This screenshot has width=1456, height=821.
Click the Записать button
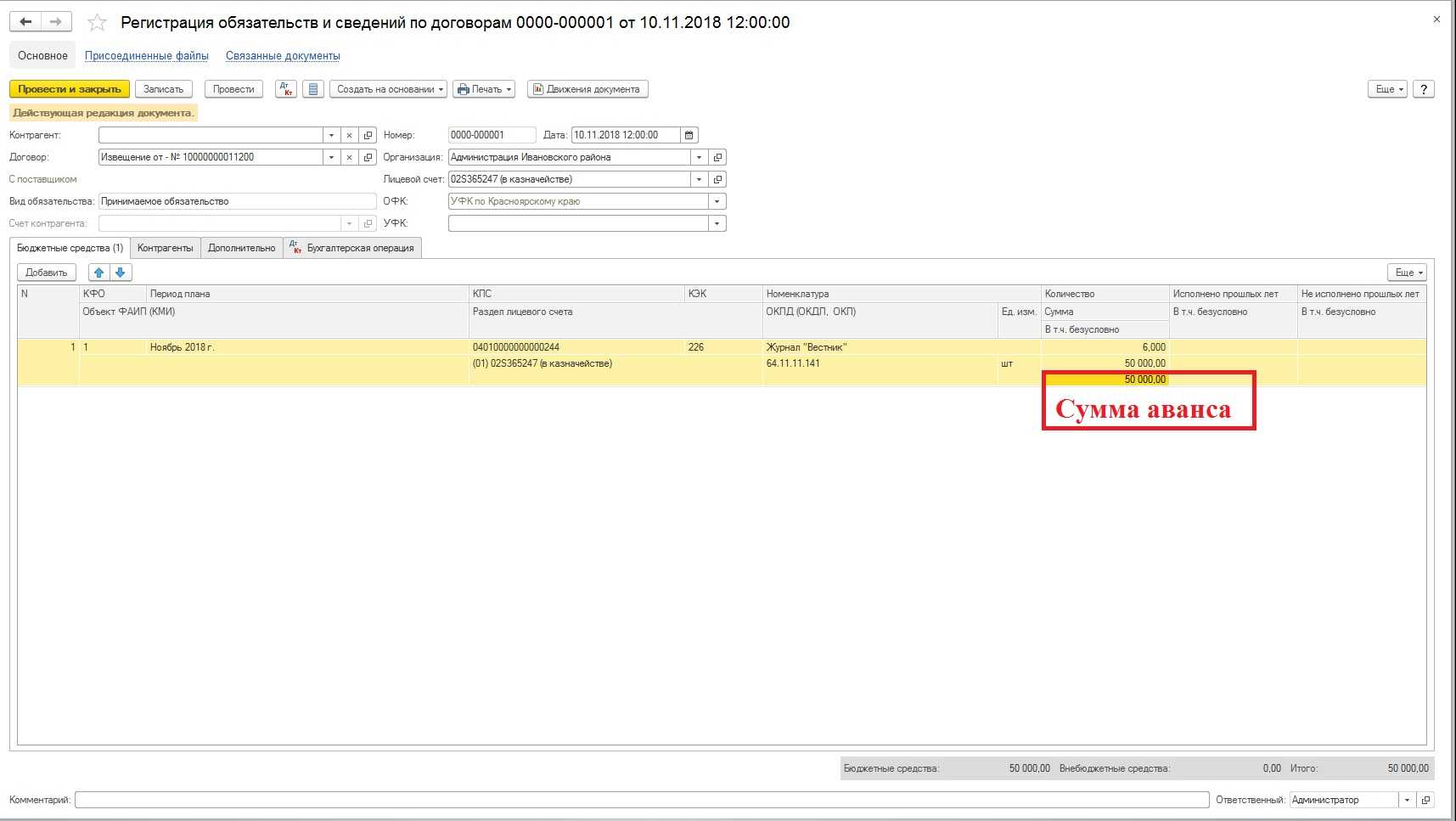164,89
